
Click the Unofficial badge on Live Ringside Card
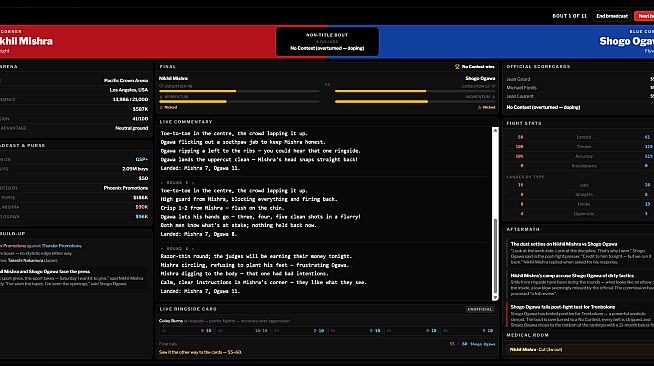pyautogui.click(x=480, y=309)
